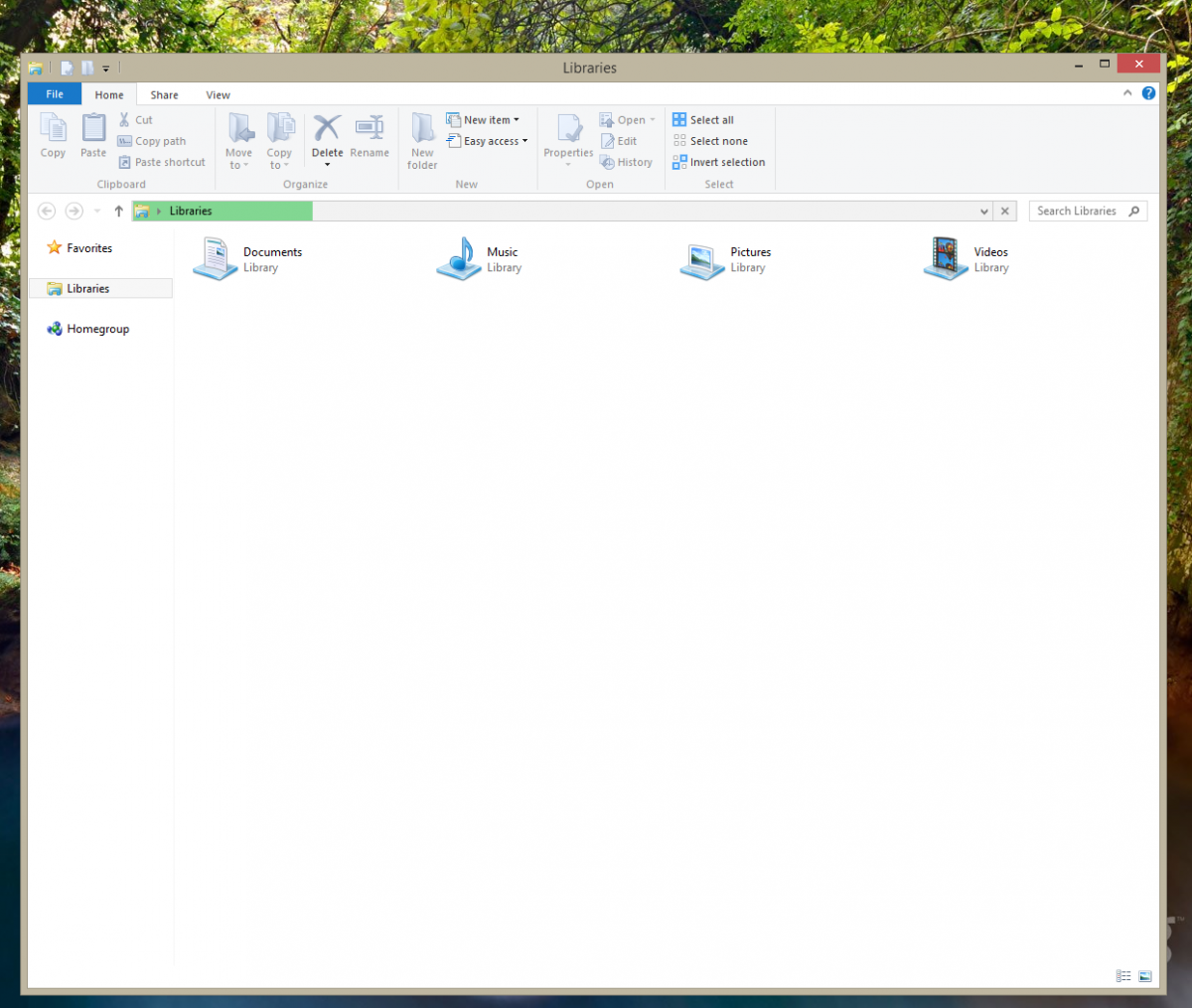
Task: Open the File tab
Action: (x=55, y=94)
